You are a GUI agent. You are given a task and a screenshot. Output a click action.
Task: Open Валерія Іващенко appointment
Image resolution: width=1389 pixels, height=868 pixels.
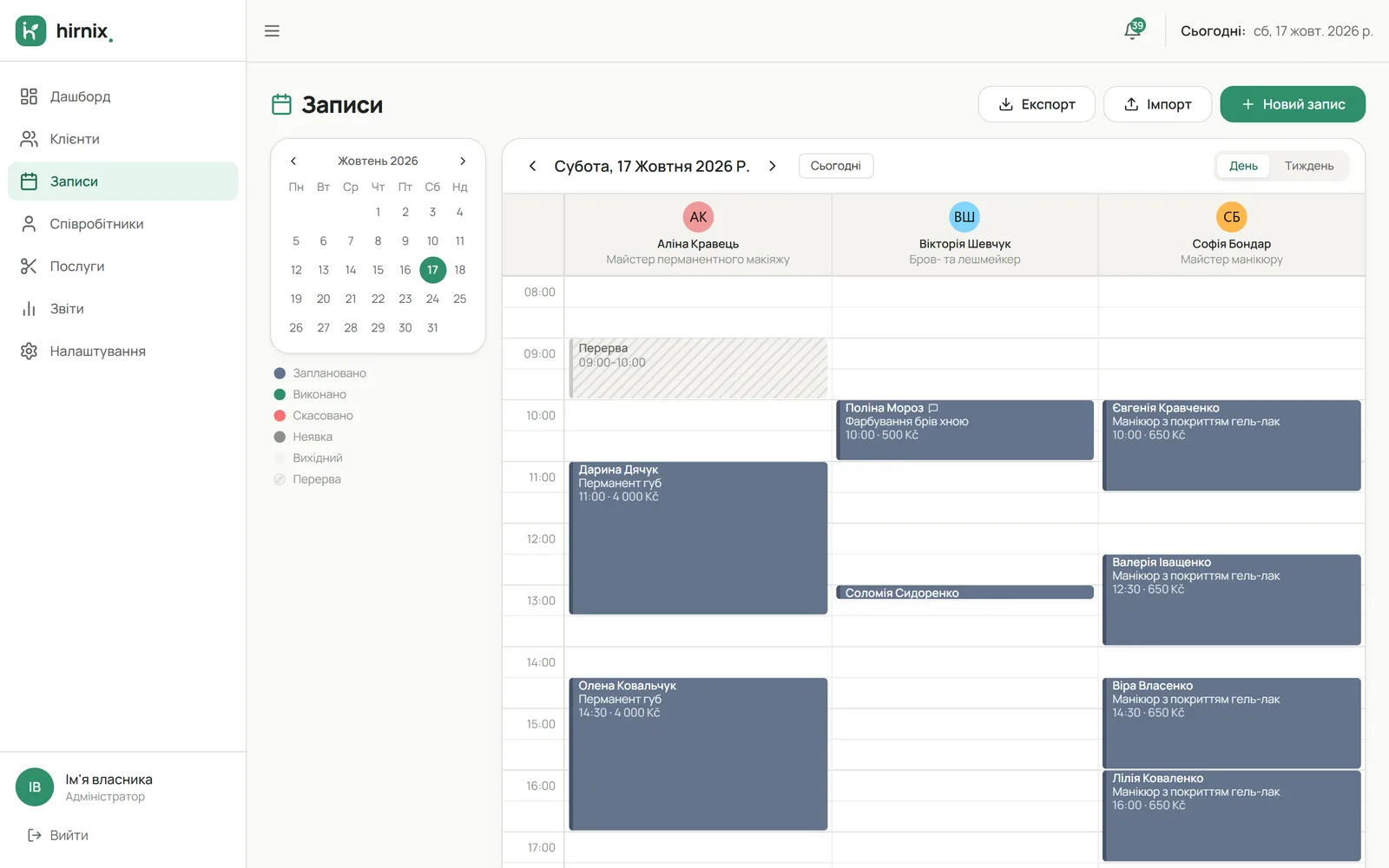pos(1231,600)
